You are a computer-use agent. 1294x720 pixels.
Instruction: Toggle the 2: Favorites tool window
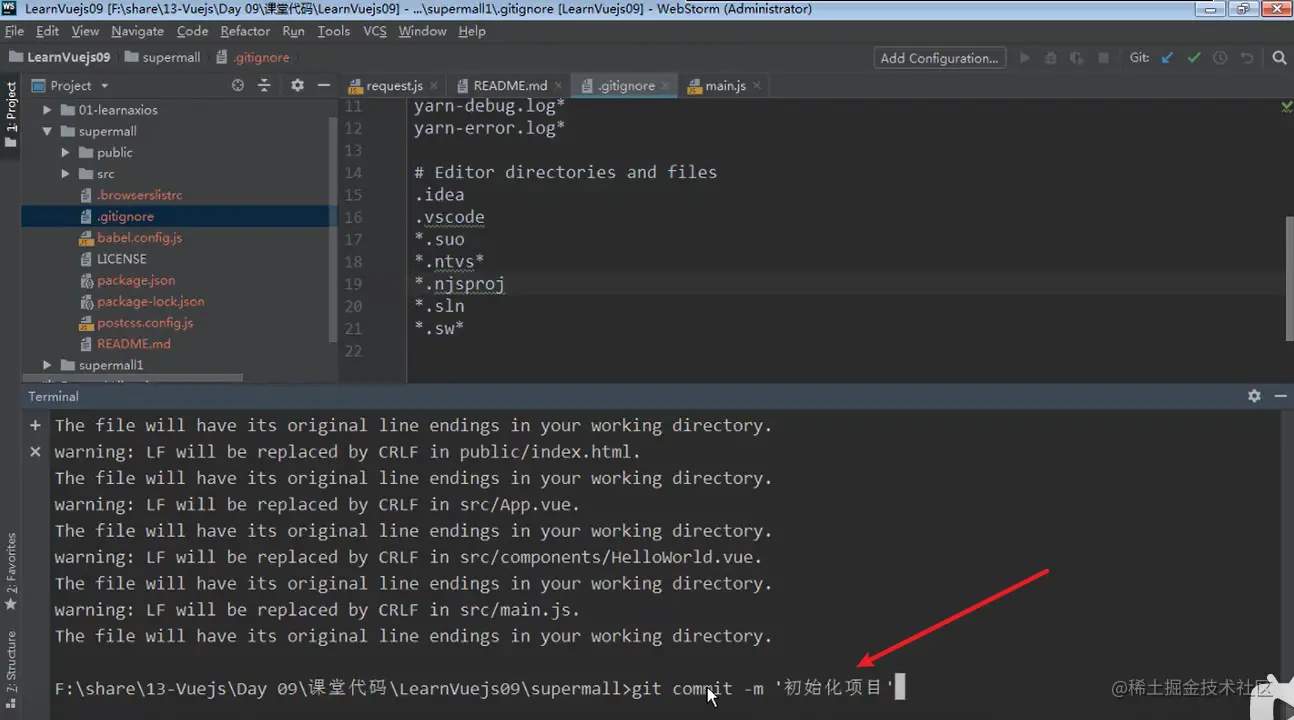pos(11,572)
